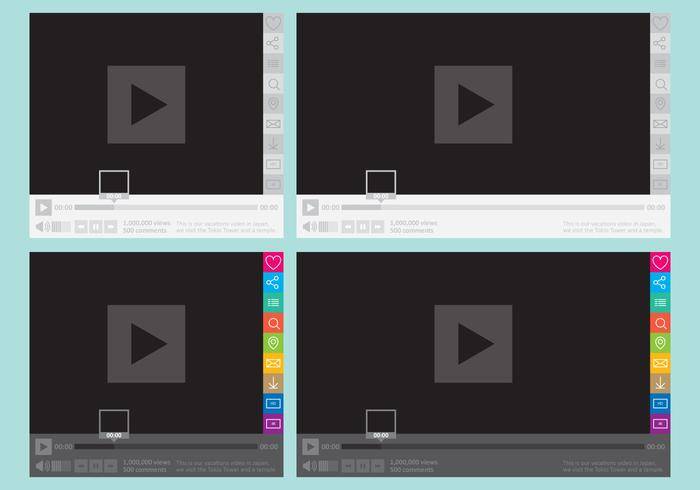
Task: Click "1,000,000 views" text in top-right player
Action: (413, 223)
